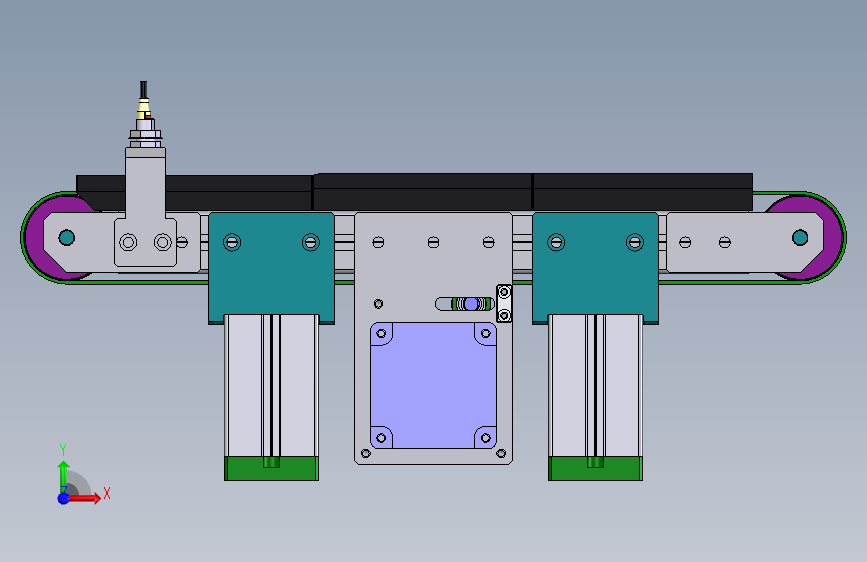Viewport: 867px width, 562px height.
Task: Select the gray sensor mounting bracket
Action: [145, 207]
